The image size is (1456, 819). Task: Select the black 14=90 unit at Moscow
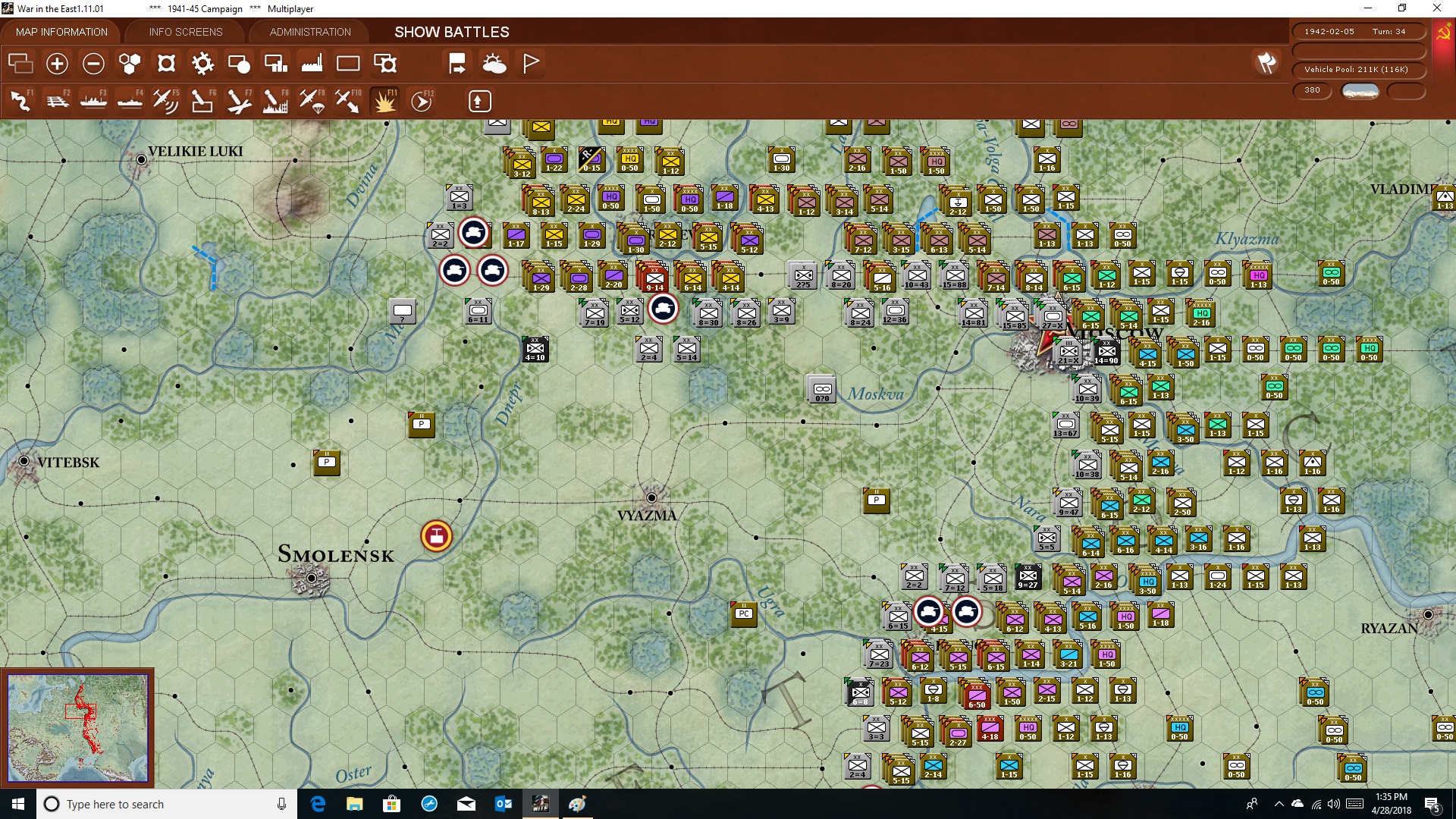[1106, 353]
